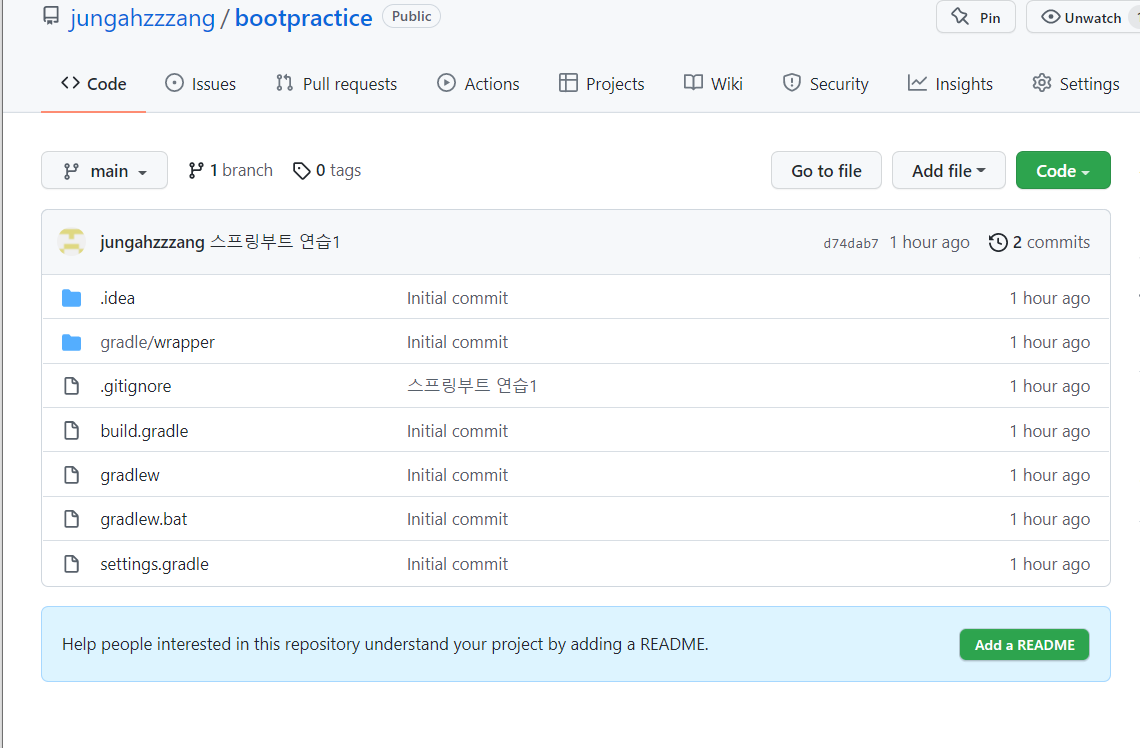Open Initial commit link on gradlew row
The width and height of the screenshot is (1140, 748).
457,475
